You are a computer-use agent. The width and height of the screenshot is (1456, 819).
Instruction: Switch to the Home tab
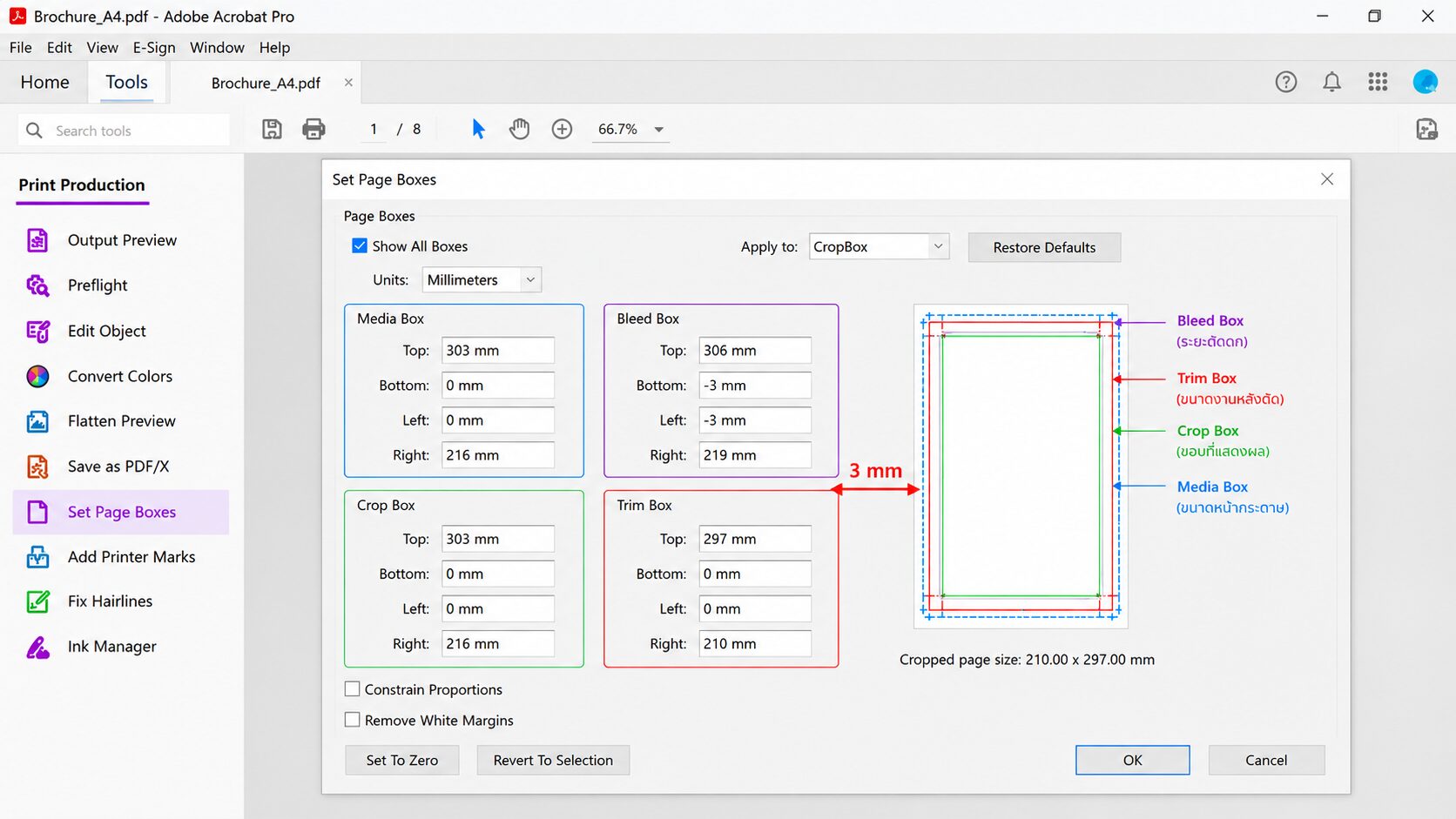click(45, 83)
